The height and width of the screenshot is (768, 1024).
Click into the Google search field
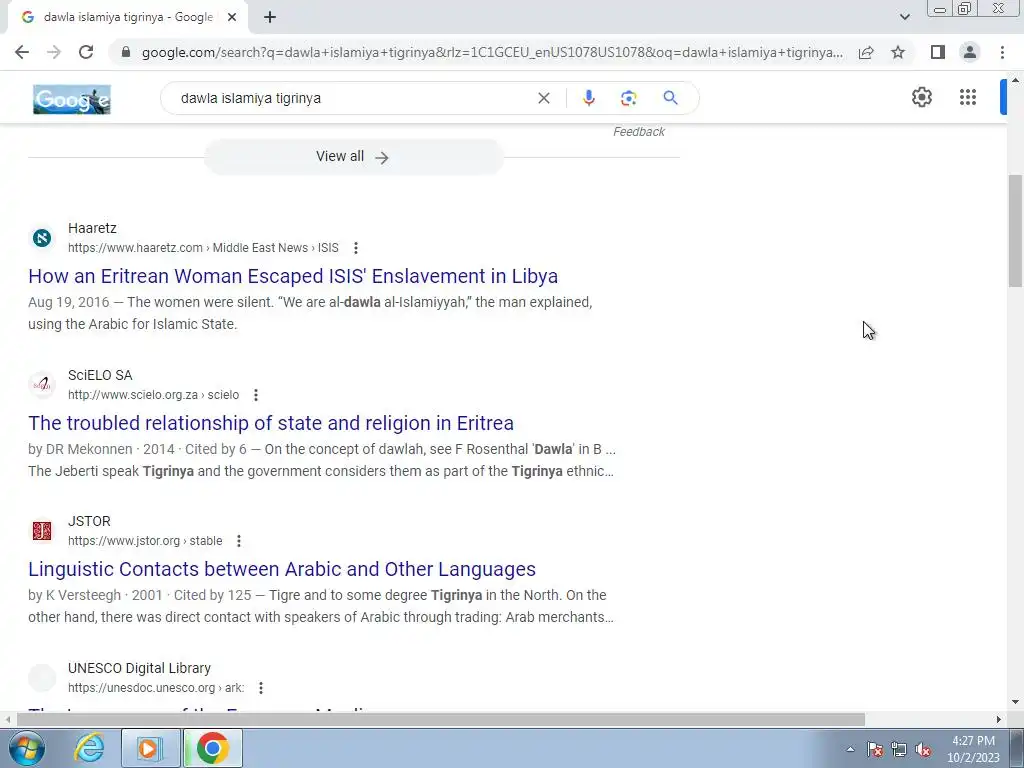tap(353, 98)
